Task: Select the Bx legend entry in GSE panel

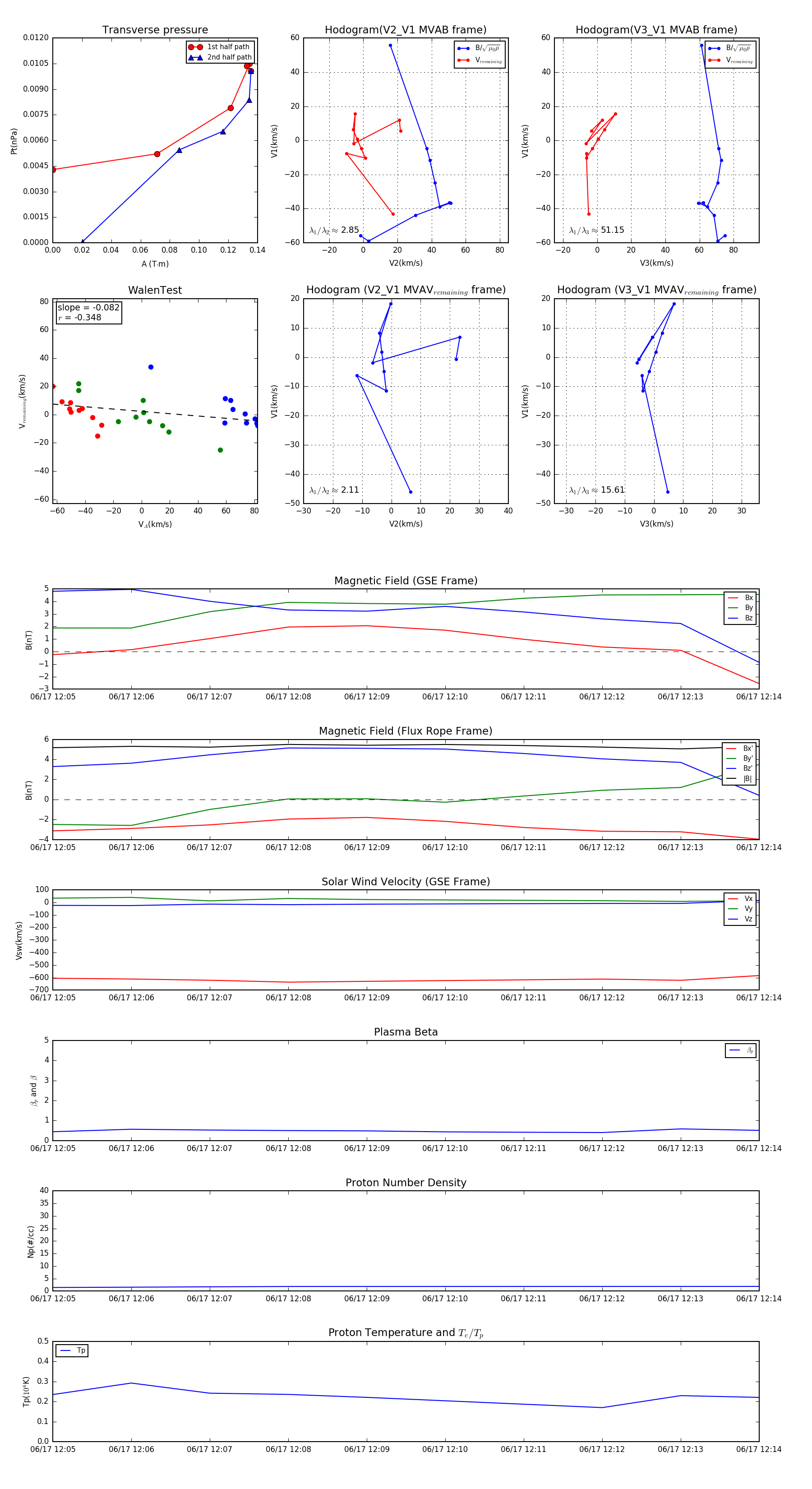Action: coord(740,598)
